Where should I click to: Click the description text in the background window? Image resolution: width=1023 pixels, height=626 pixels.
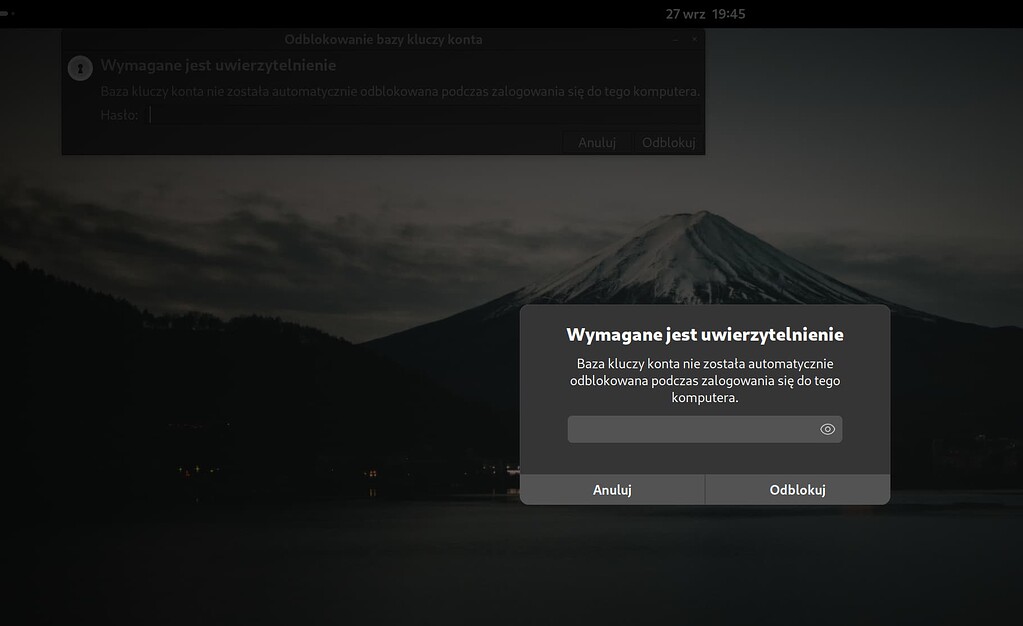click(400, 91)
